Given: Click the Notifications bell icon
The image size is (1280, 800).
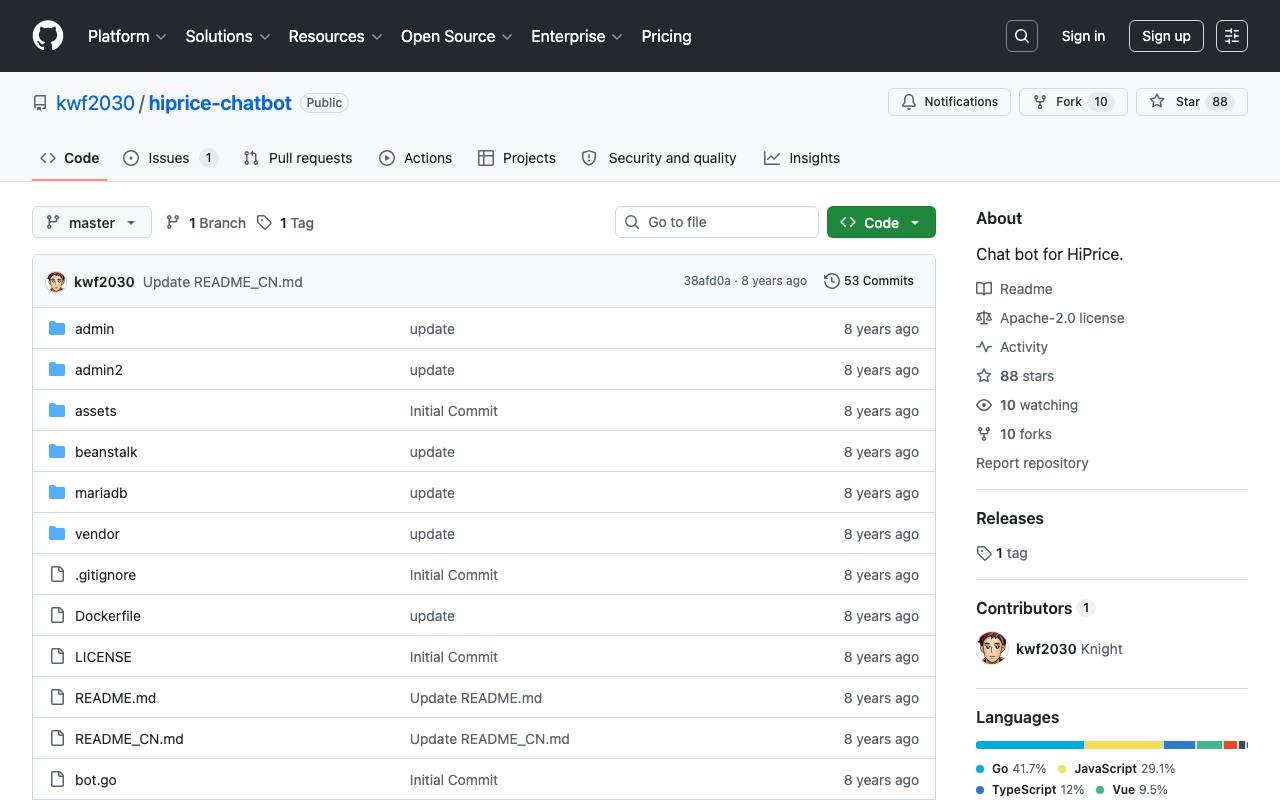Looking at the screenshot, I should 909,102.
